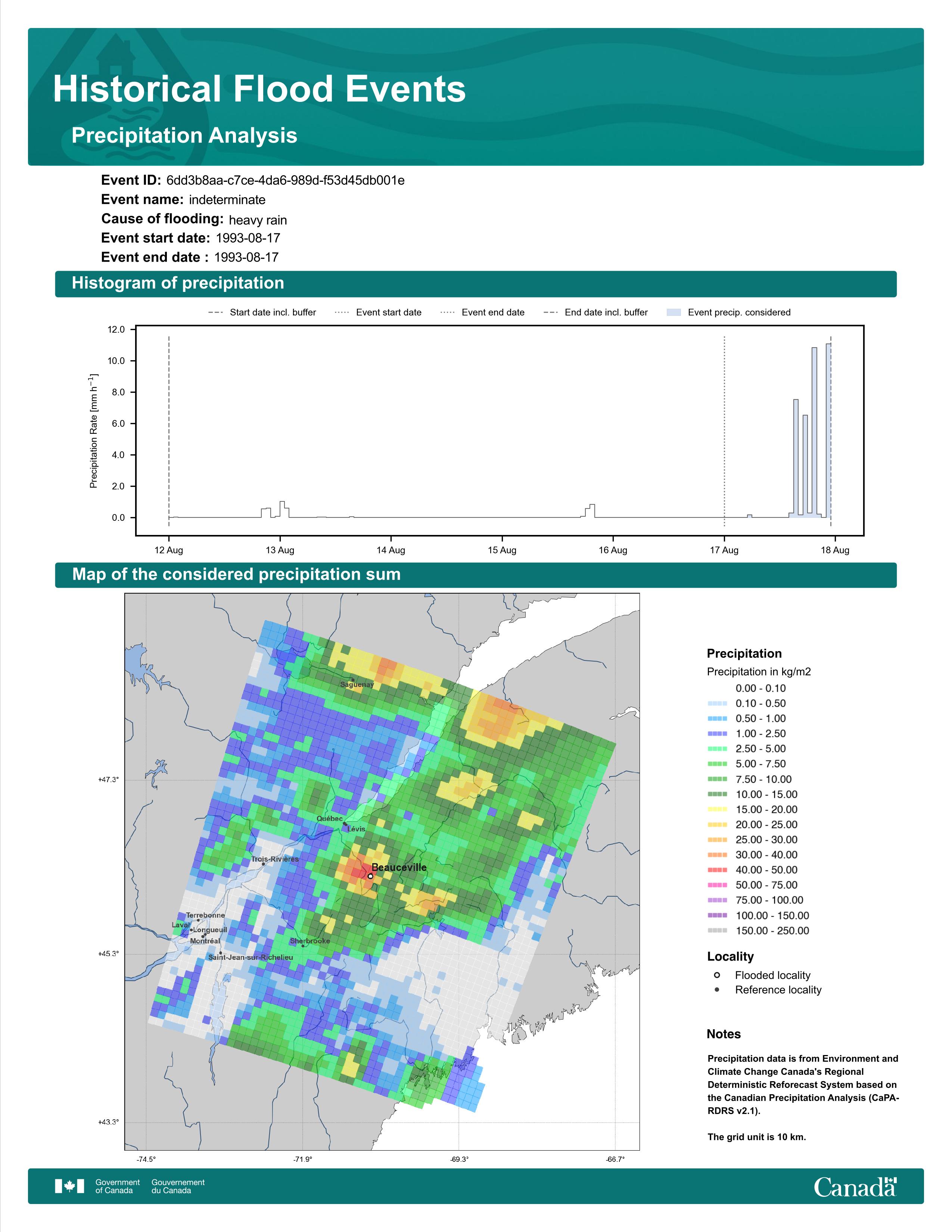Click the Histogram of precipitation section header
The height and width of the screenshot is (1232, 952).
point(475,284)
